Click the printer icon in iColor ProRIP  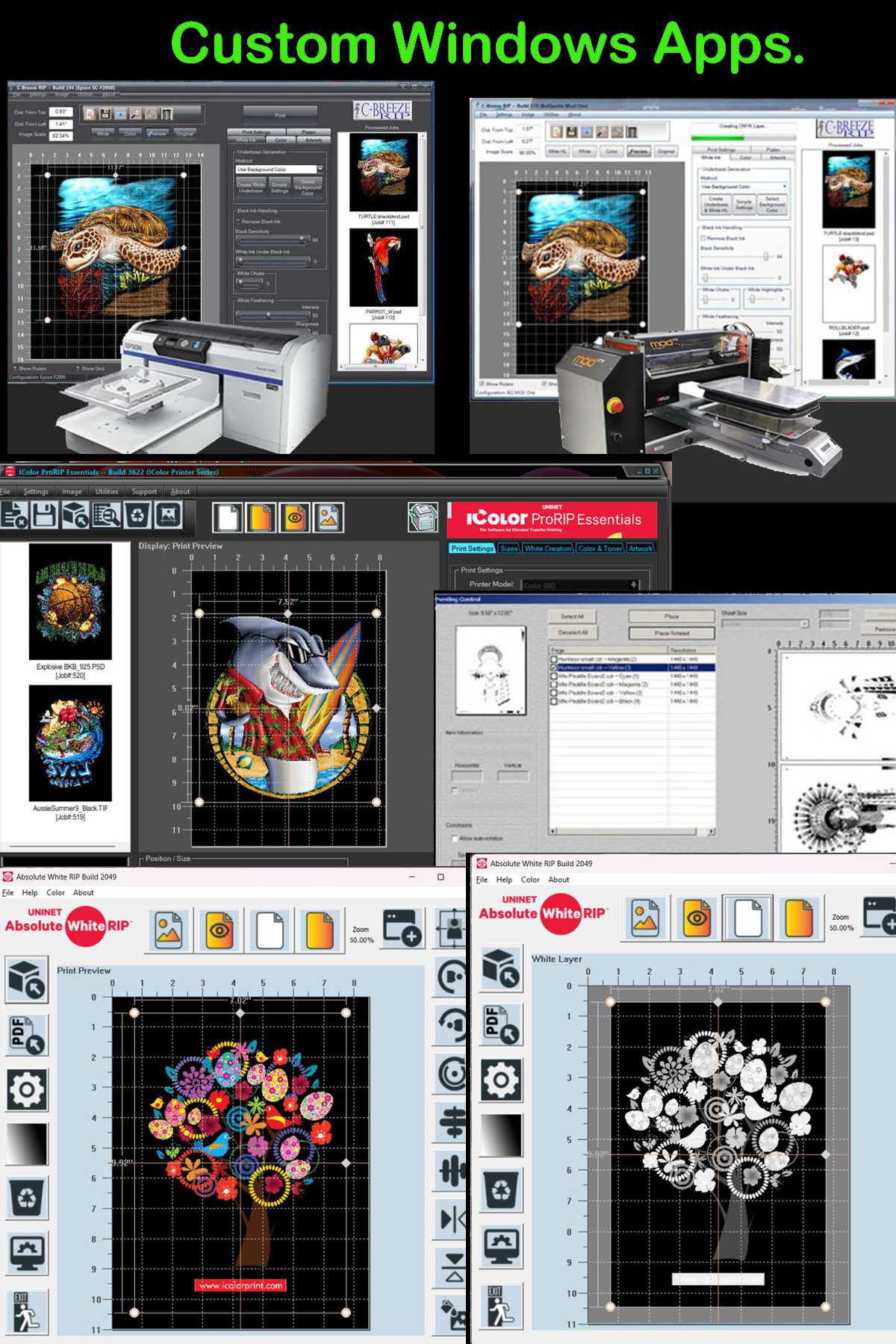click(423, 517)
